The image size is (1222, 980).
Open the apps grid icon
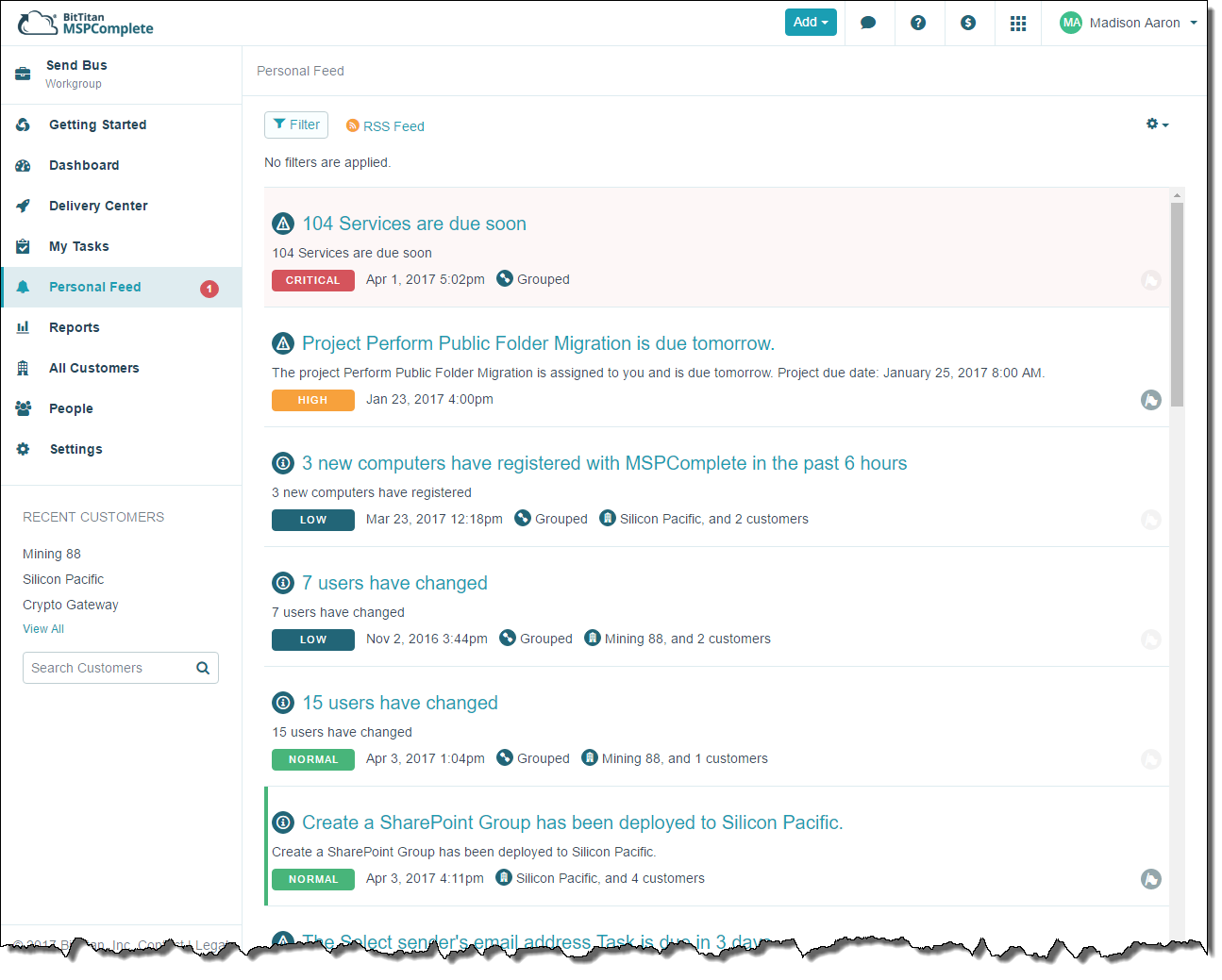pos(1018,23)
